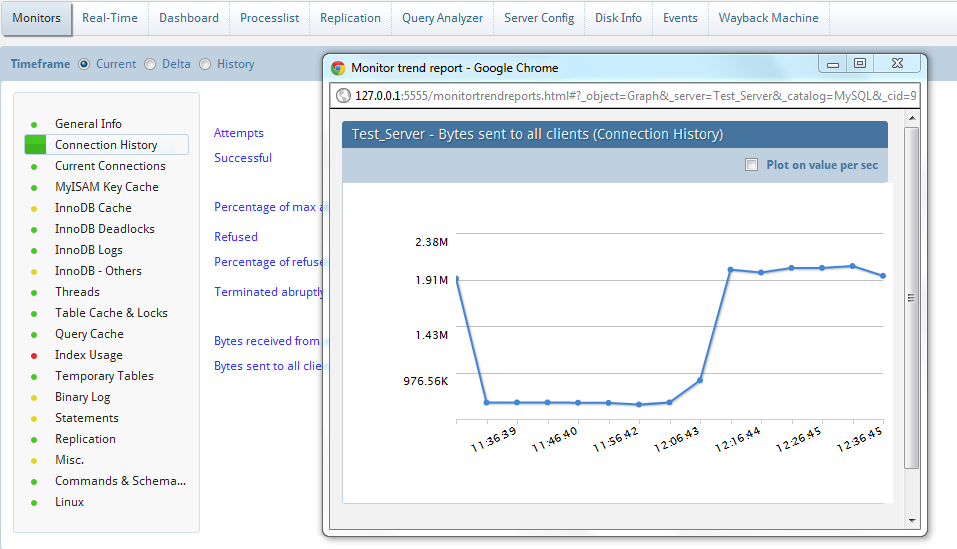The height and width of the screenshot is (549, 957).
Task: Maximize the Monitor trend report window
Action: (859, 63)
